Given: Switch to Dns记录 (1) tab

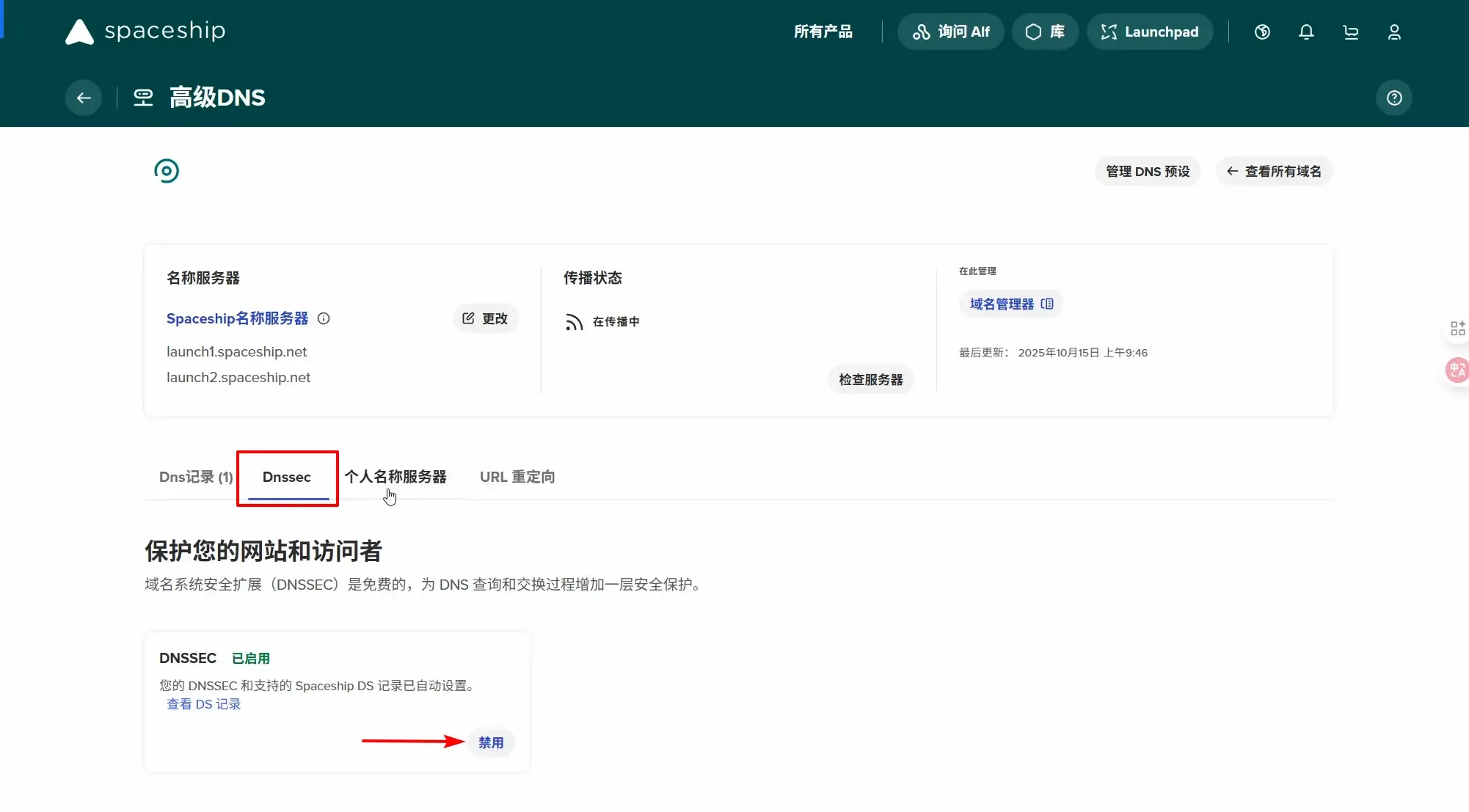Looking at the screenshot, I should pyautogui.click(x=196, y=477).
